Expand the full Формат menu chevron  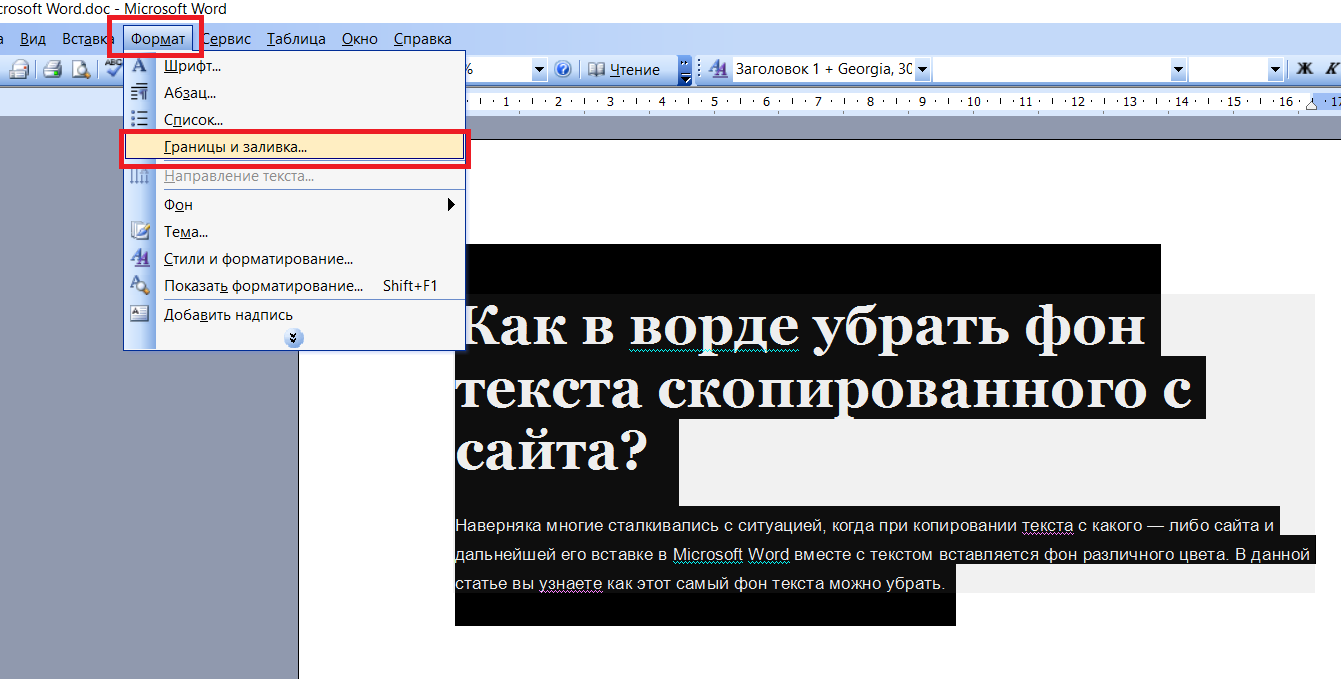tap(293, 338)
